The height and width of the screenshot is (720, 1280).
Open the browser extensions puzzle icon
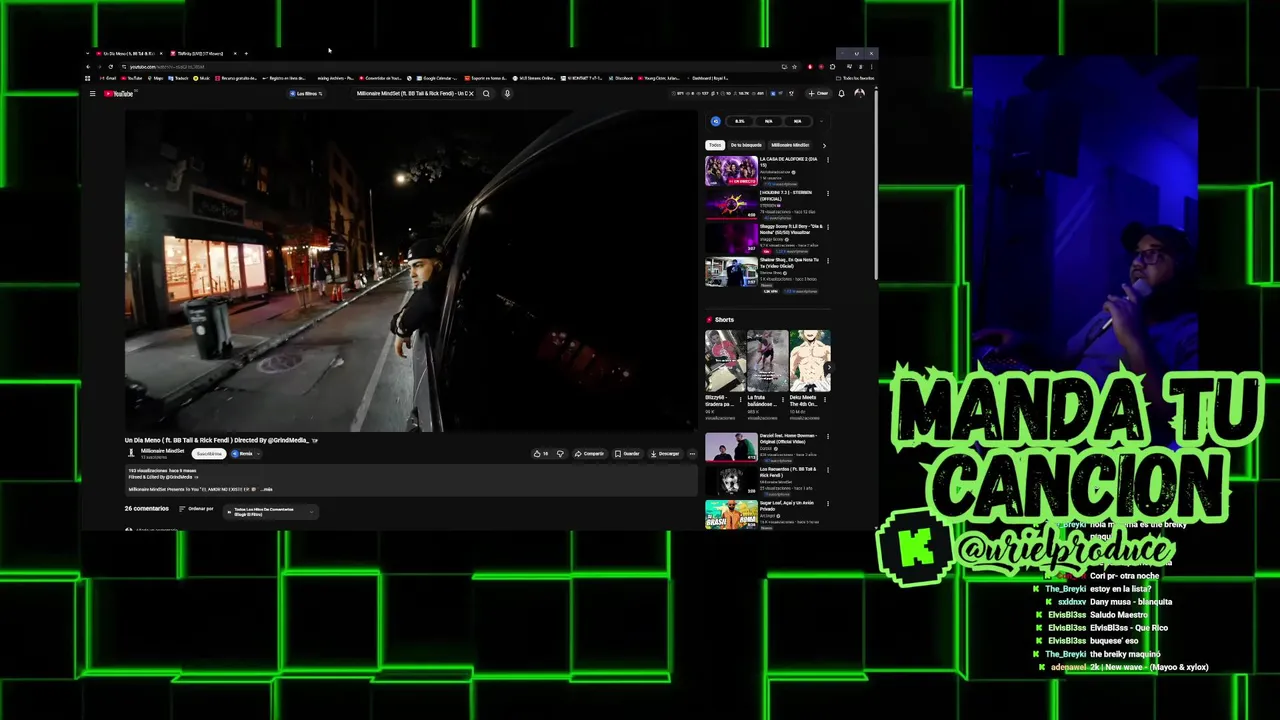[832, 67]
